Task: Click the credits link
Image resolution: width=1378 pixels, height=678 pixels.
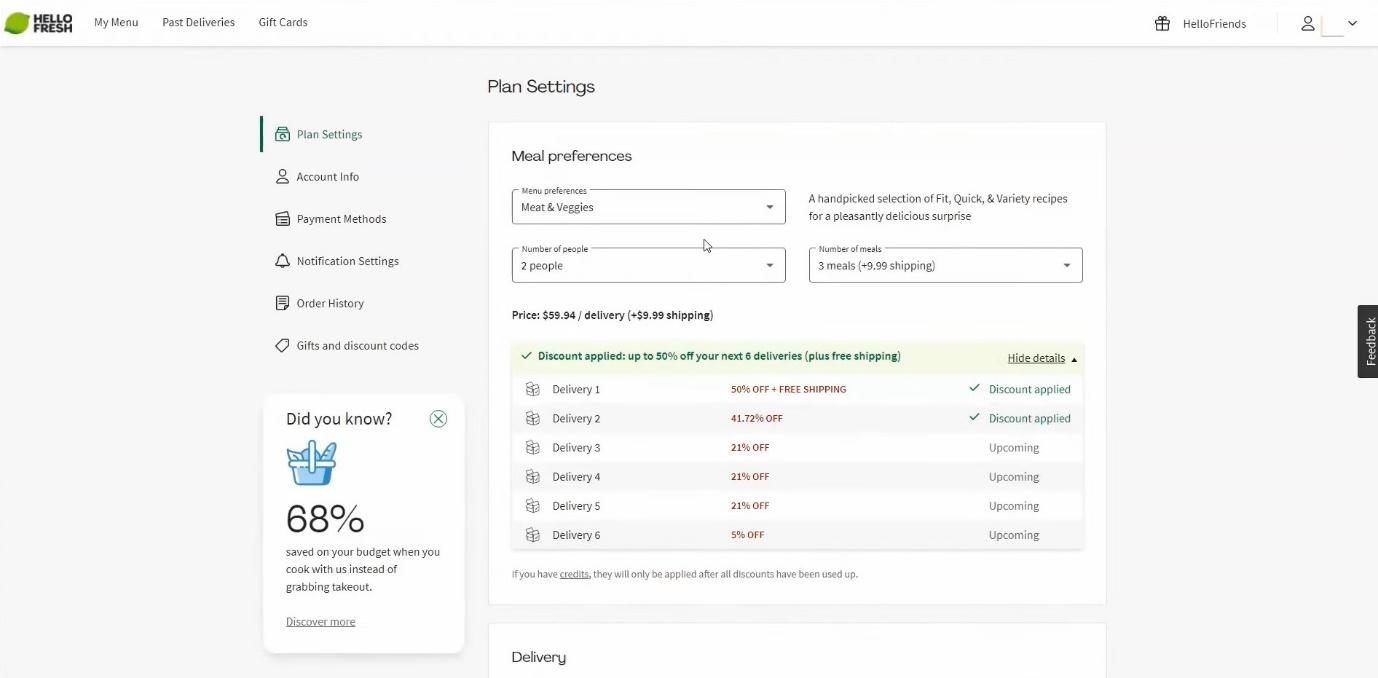Action: pyautogui.click(x=574, y=574)
